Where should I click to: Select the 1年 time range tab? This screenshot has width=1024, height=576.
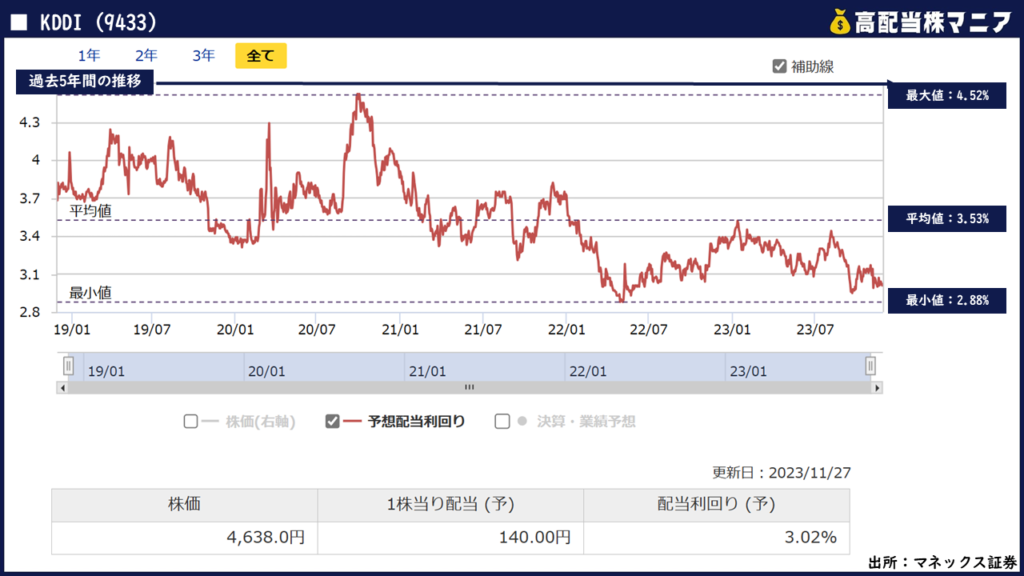pyautogui.click(x=89, y=56)
